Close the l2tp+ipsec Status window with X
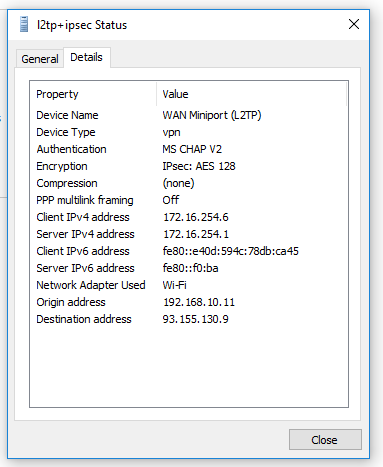 354,24
